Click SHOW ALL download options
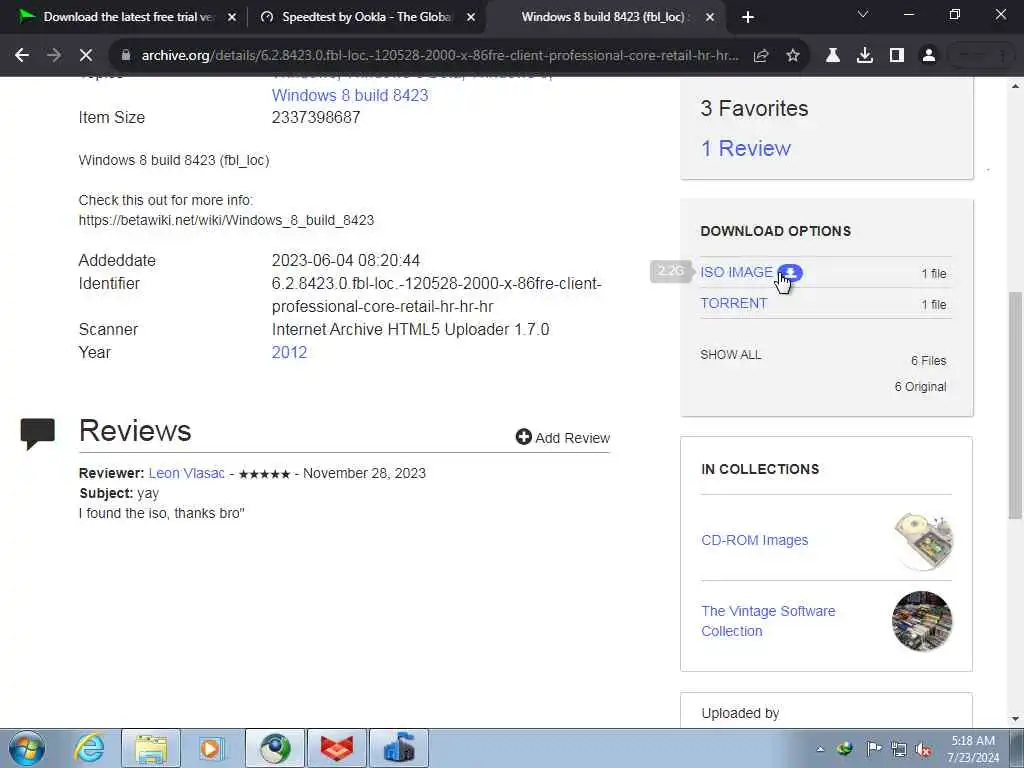The height and width of the screenshot is (768, 1024). pos(731,355)
